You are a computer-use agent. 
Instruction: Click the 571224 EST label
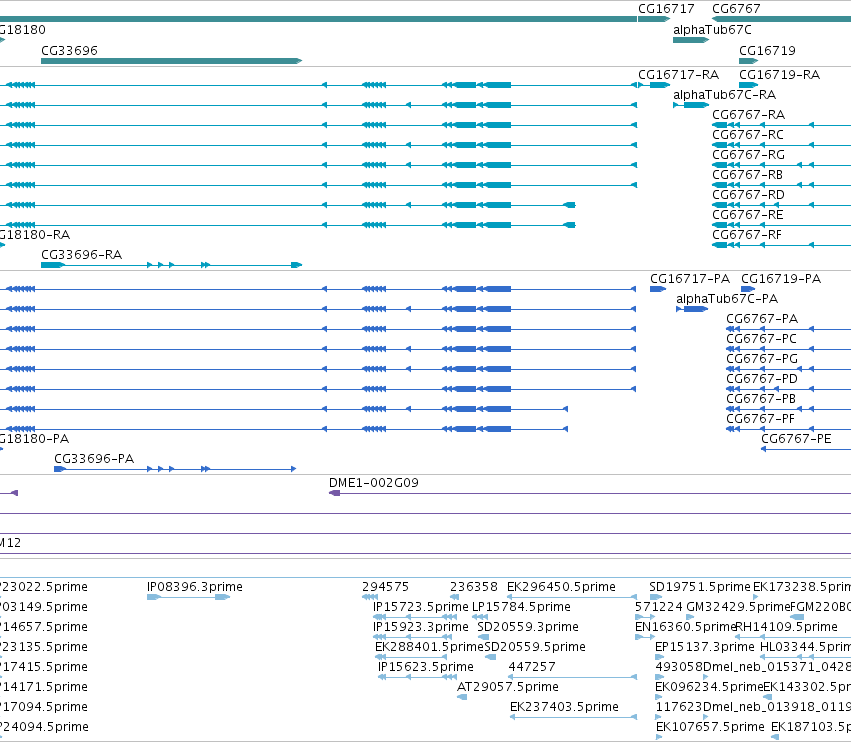(x=658, y=607)
